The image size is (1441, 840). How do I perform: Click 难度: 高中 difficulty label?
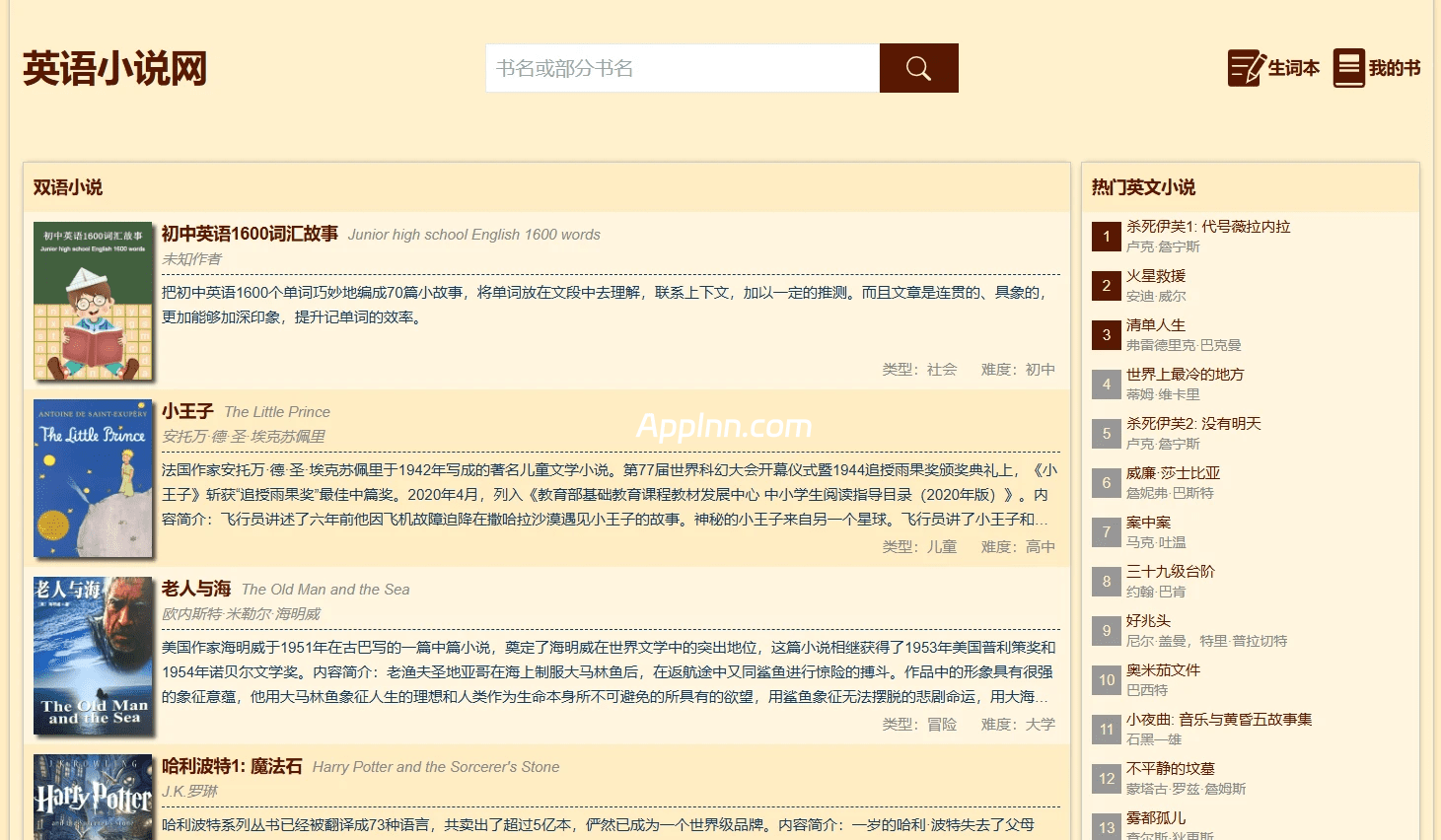tap(1018, 546)
